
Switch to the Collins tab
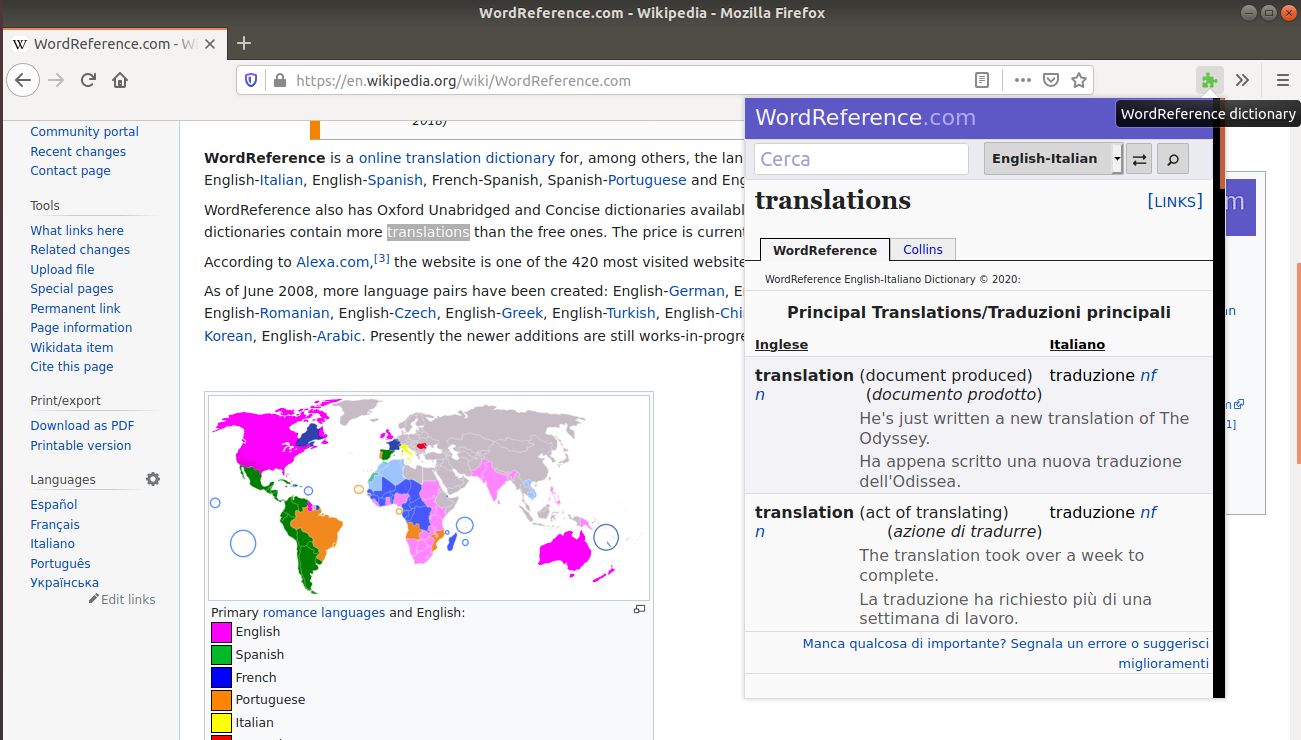[923, 249]
